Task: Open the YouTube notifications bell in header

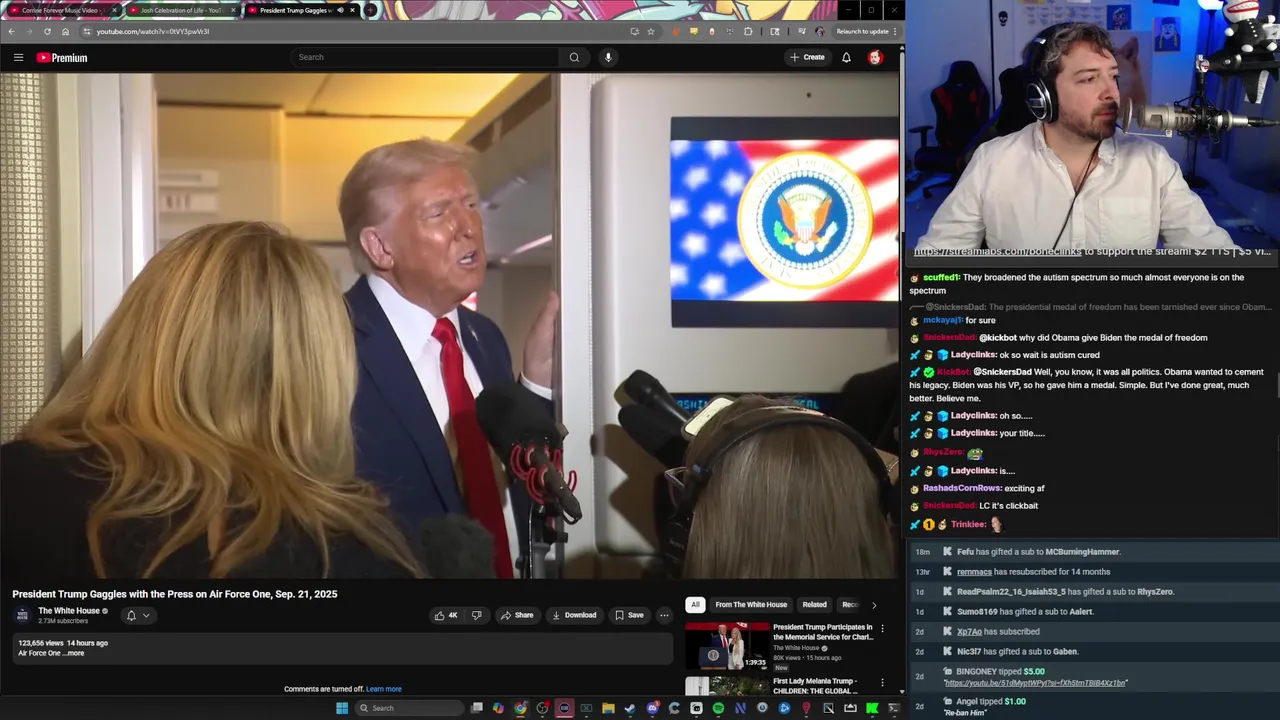Action: (846, 57)
